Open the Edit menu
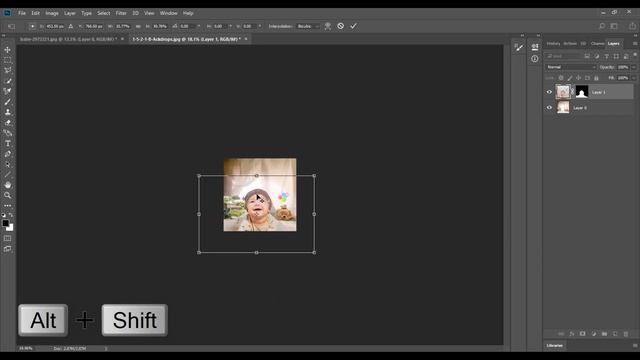This screenshot has height=360, width=640. coord(36,13)
